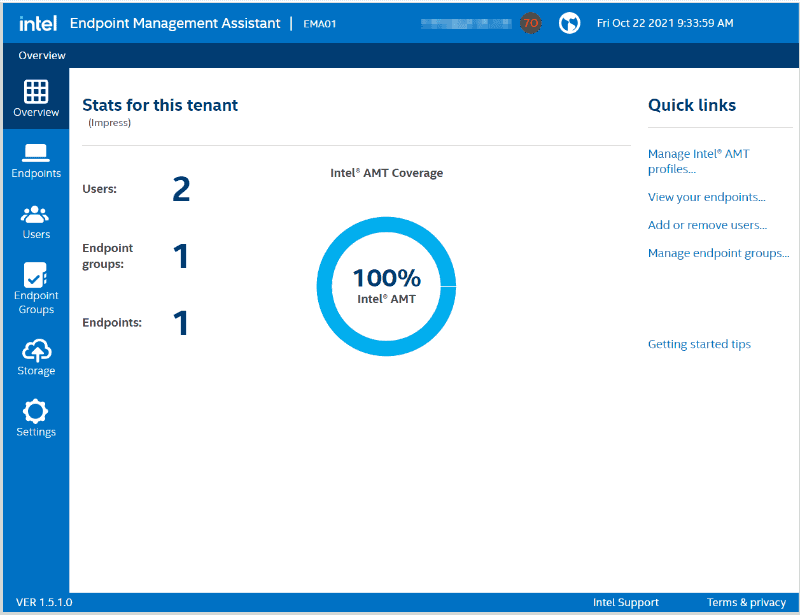This screenshot has height=615, width=800.
Task: Select the Overview tab below the header
Action: pos(42,56)
